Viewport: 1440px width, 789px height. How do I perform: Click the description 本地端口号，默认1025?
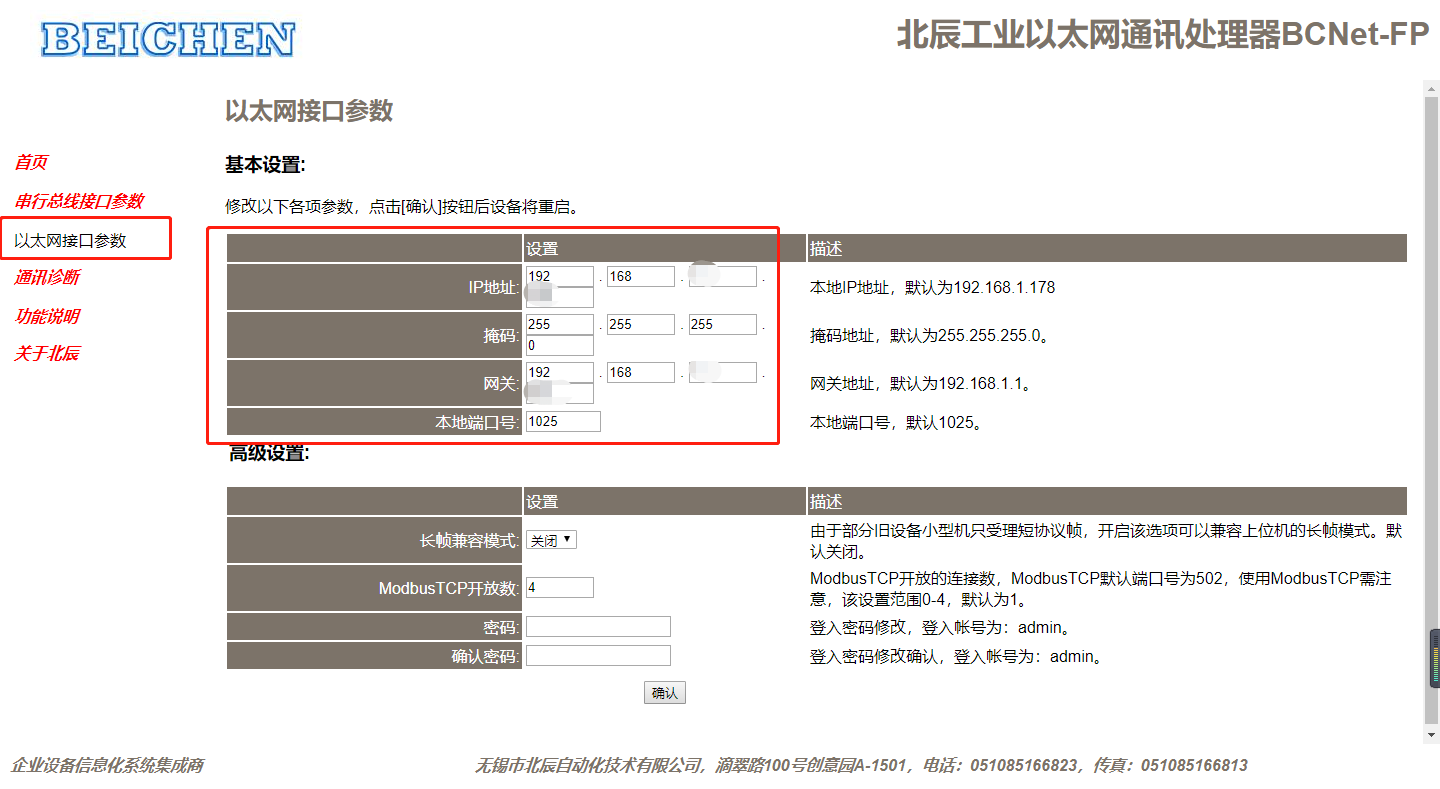(896, 423)
